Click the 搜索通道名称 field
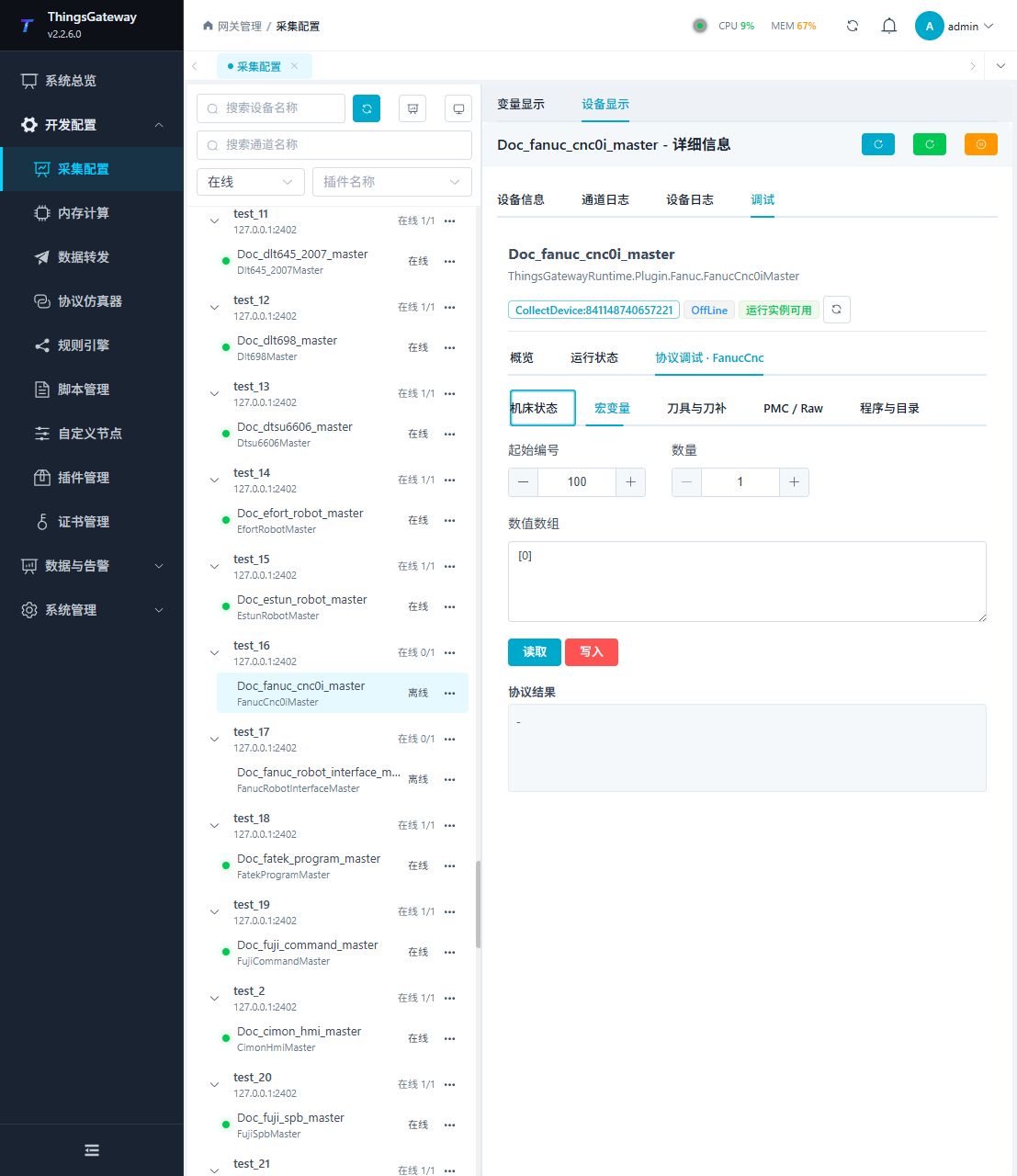Screen dimensions: 1017x1176 pos(334,145)
